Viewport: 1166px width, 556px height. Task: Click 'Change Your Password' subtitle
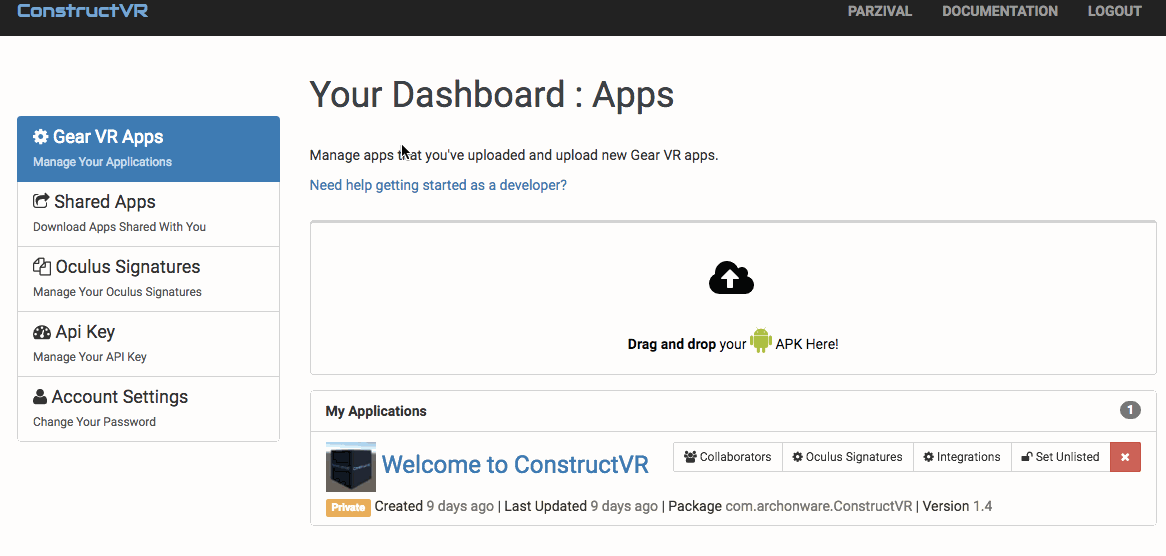[94, 421]
